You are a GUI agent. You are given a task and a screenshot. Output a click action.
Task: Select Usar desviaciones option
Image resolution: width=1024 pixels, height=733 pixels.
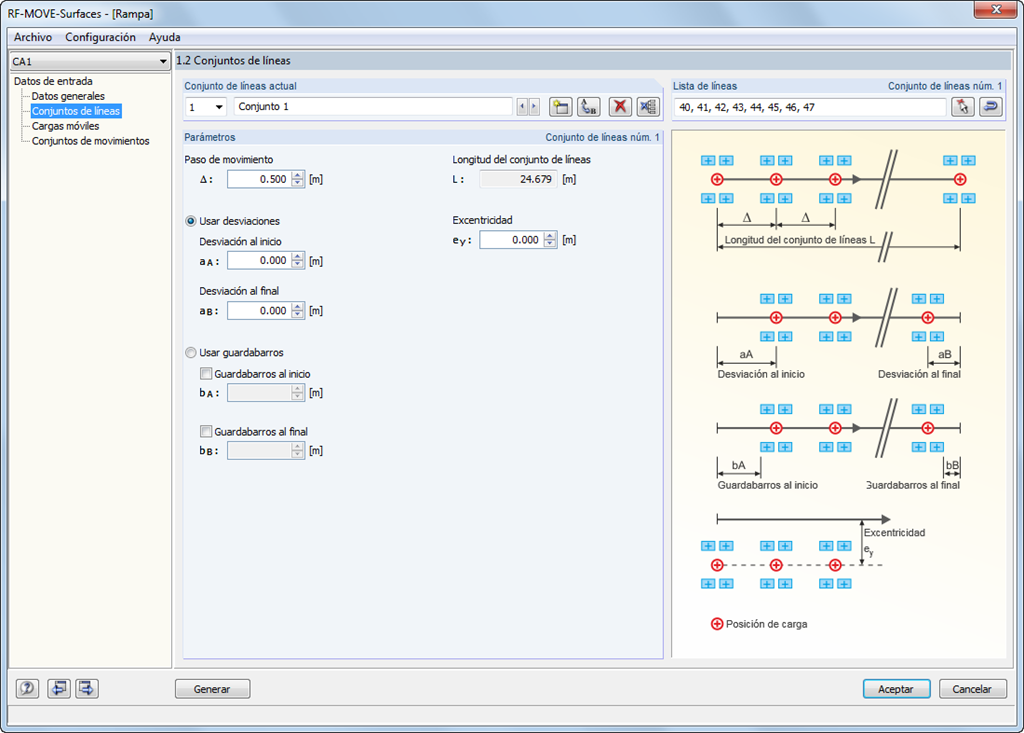pyautogui.click(x=191, y=221)
